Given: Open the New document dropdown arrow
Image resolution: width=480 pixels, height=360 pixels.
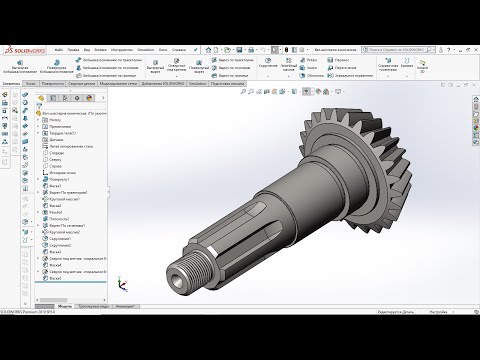Looking at the screenshot, I should click(x=221, y=50).
